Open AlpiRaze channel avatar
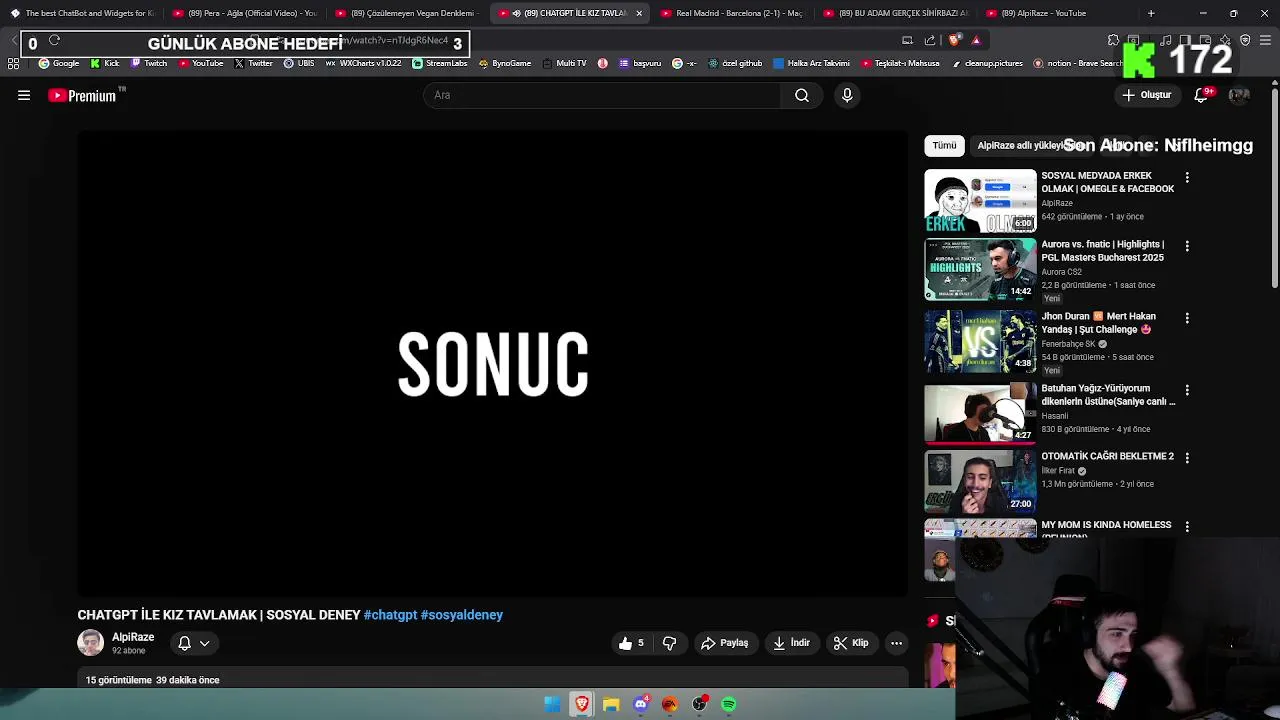 [x=90, y=643]
